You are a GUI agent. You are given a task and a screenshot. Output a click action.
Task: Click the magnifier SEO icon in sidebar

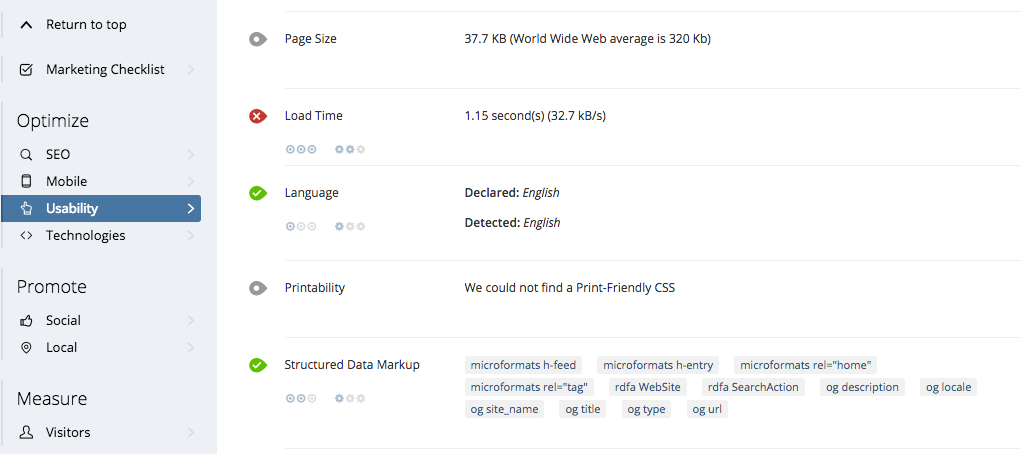point(26,155)
